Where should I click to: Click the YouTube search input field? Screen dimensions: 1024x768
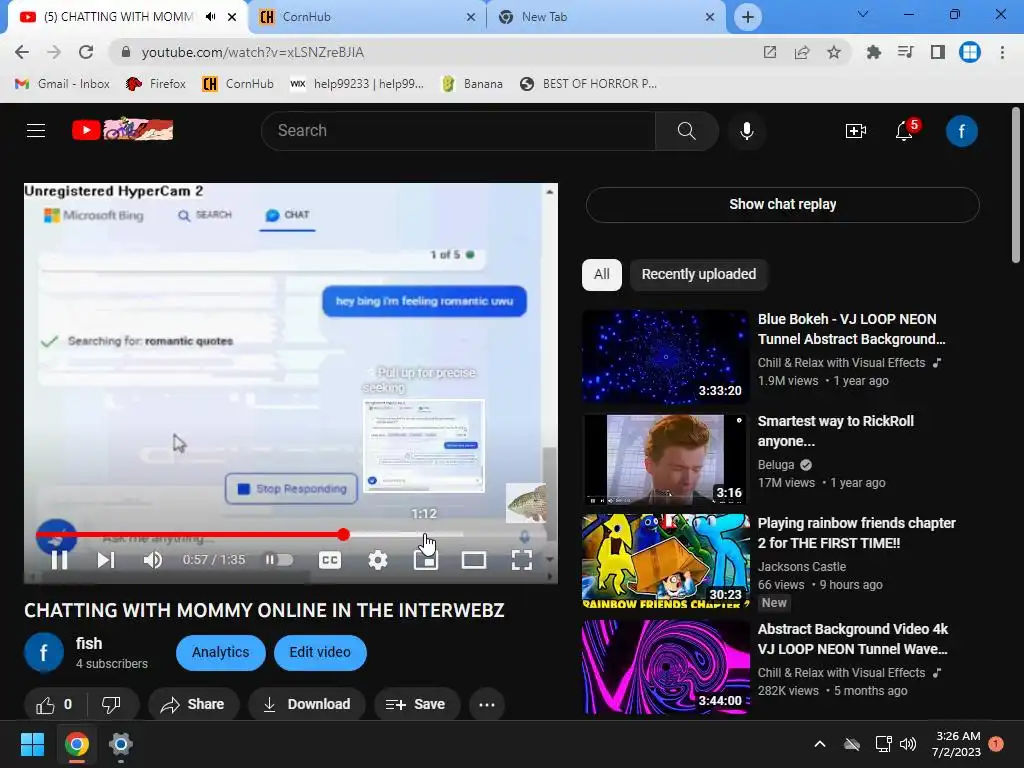458,131
